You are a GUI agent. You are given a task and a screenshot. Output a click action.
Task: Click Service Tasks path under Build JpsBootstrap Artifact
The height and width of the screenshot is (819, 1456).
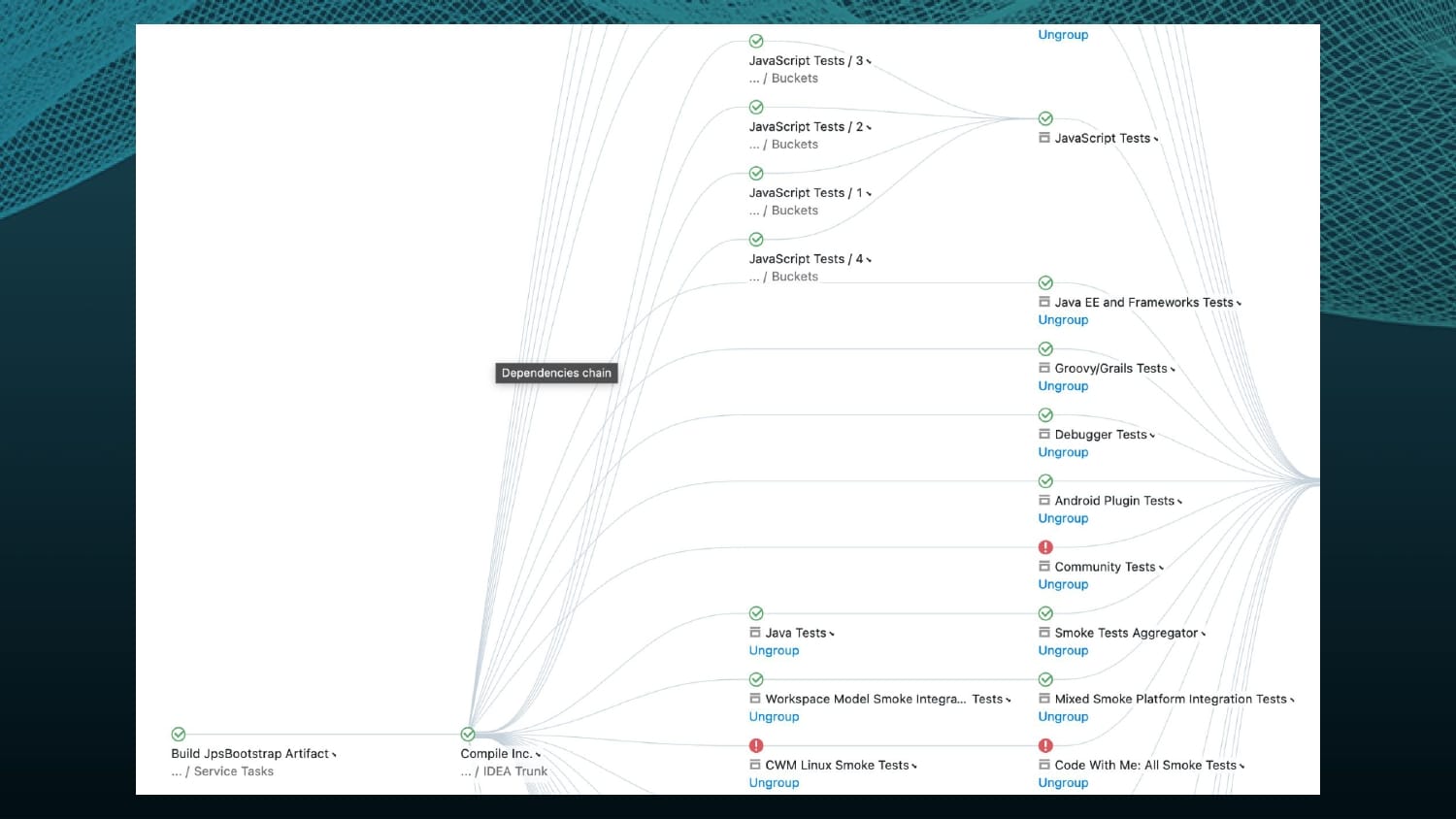234,771
